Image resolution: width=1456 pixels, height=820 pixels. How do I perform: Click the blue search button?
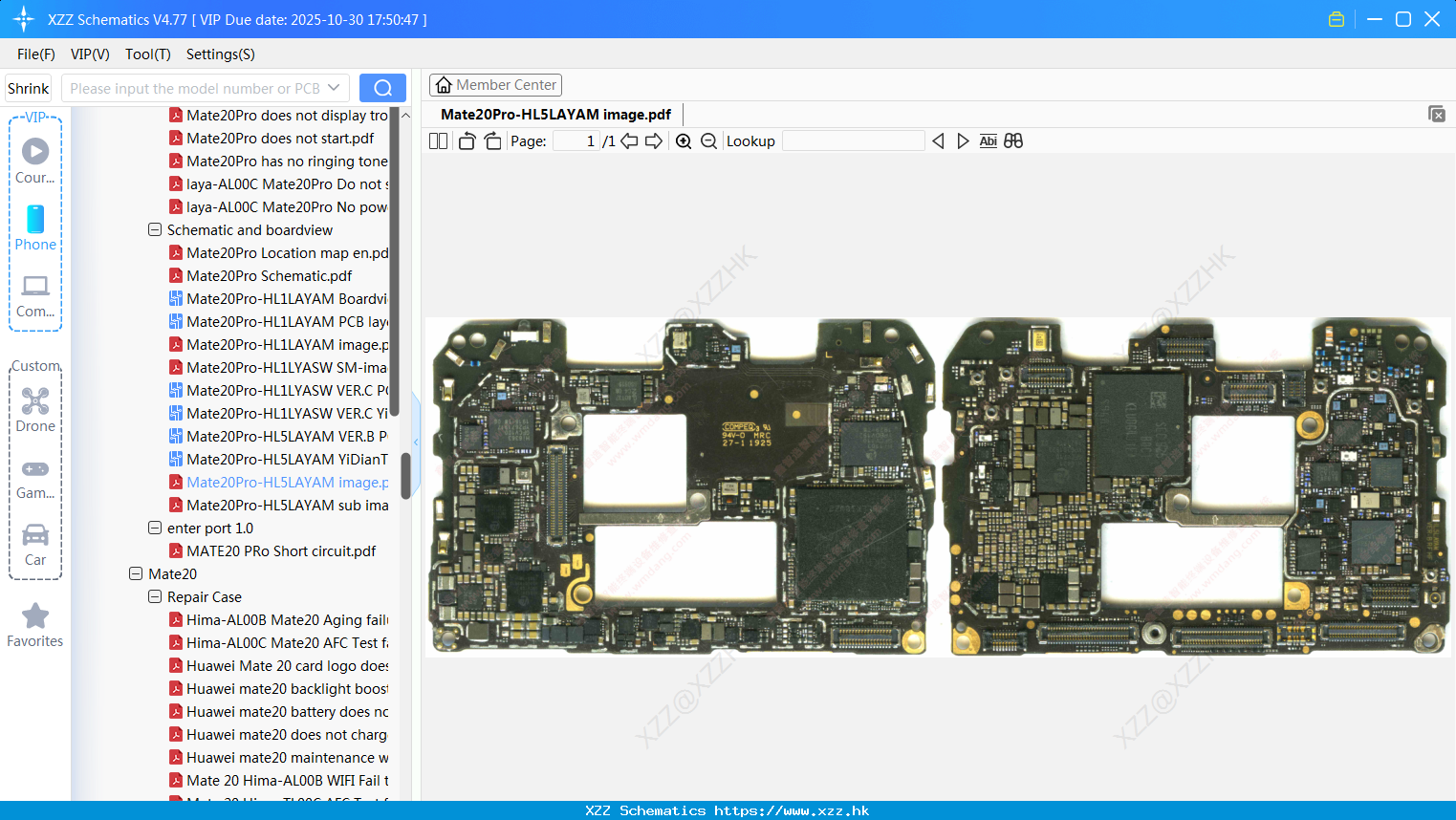click(382, 88)
